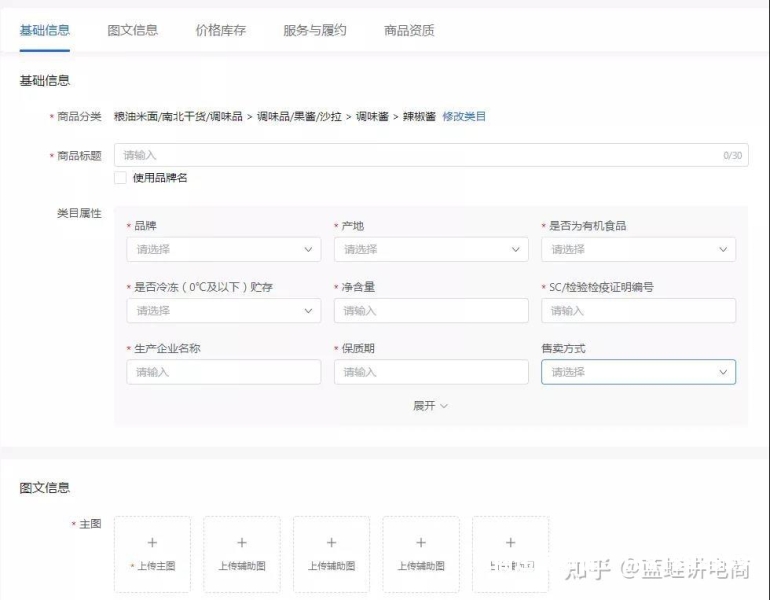Click the 生产企业名称 input field

coord(223,372)
